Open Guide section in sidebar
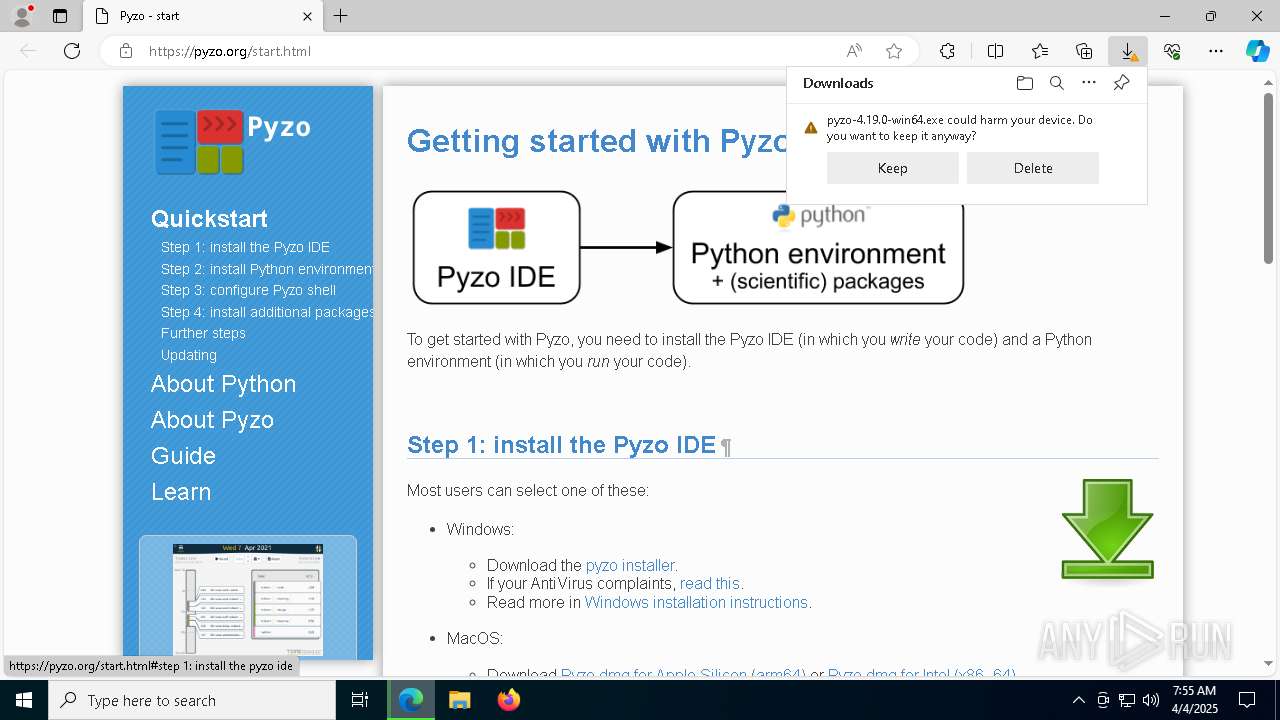Viewport: 1280px width, 720px height. pos(183,456)
